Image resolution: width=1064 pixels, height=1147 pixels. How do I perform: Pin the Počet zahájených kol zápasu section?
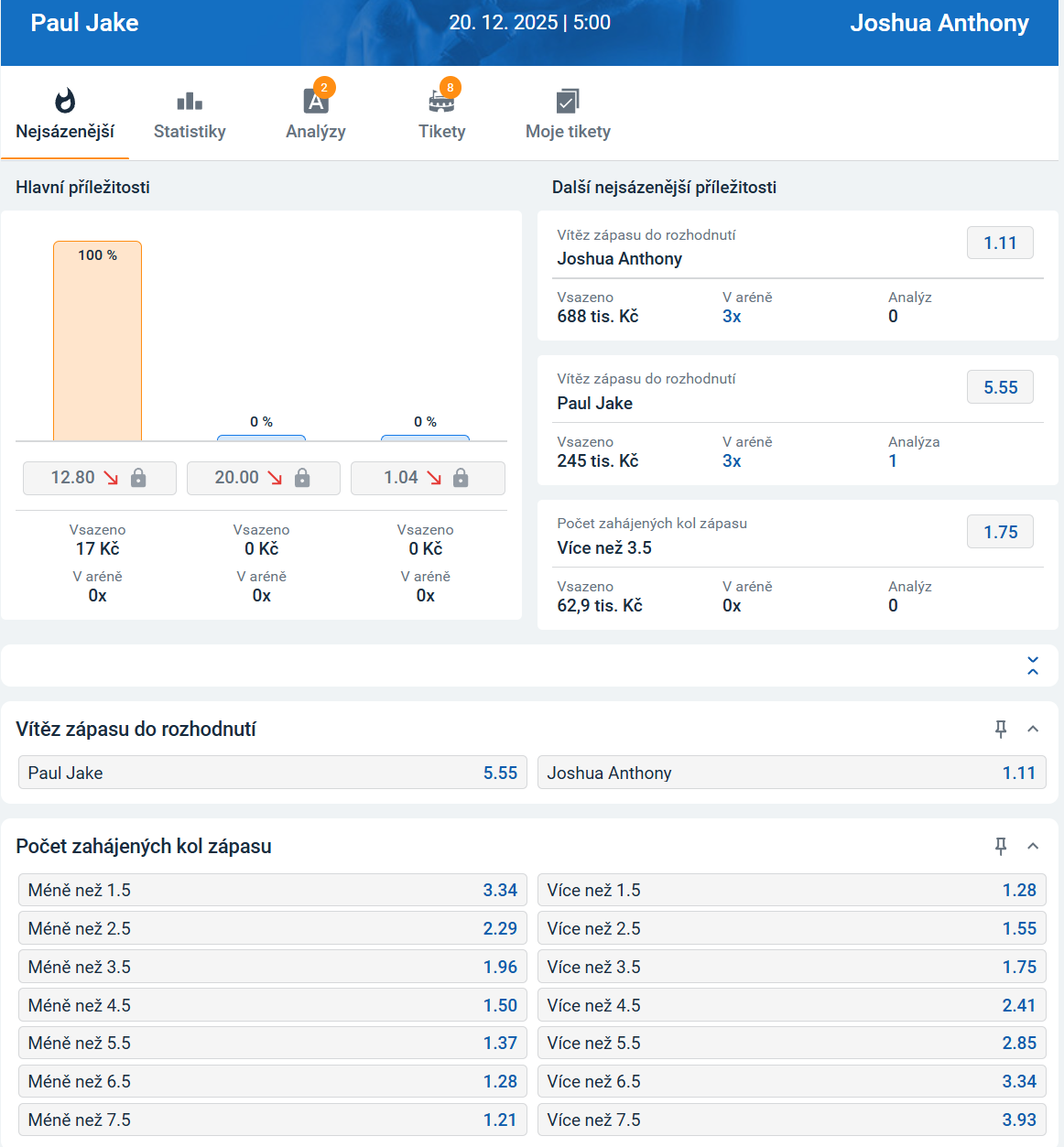point(1001,846)
